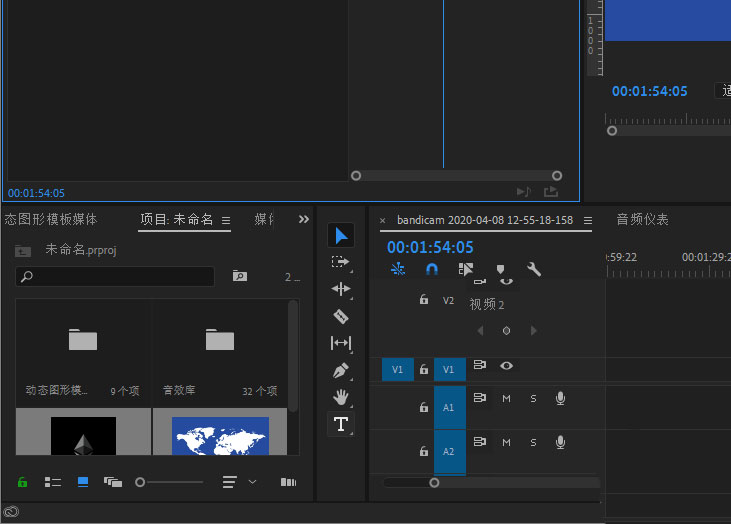Toggle snap magnet in timeline
731x524 pixels.
point(432,269)
